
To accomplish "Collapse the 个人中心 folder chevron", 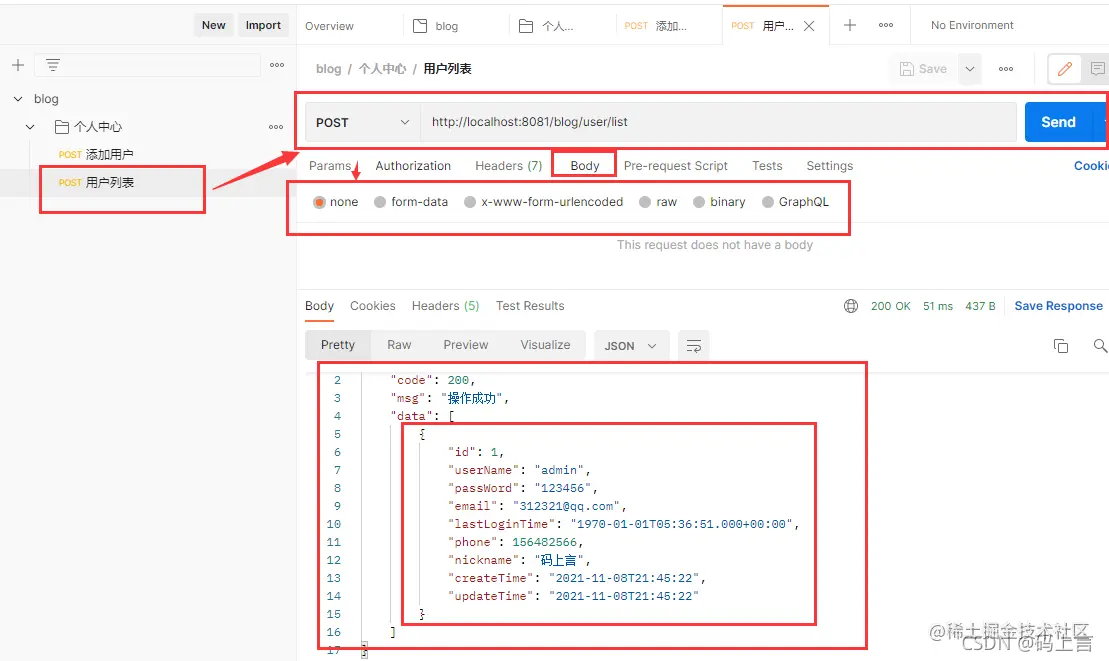I will (30, 127).
